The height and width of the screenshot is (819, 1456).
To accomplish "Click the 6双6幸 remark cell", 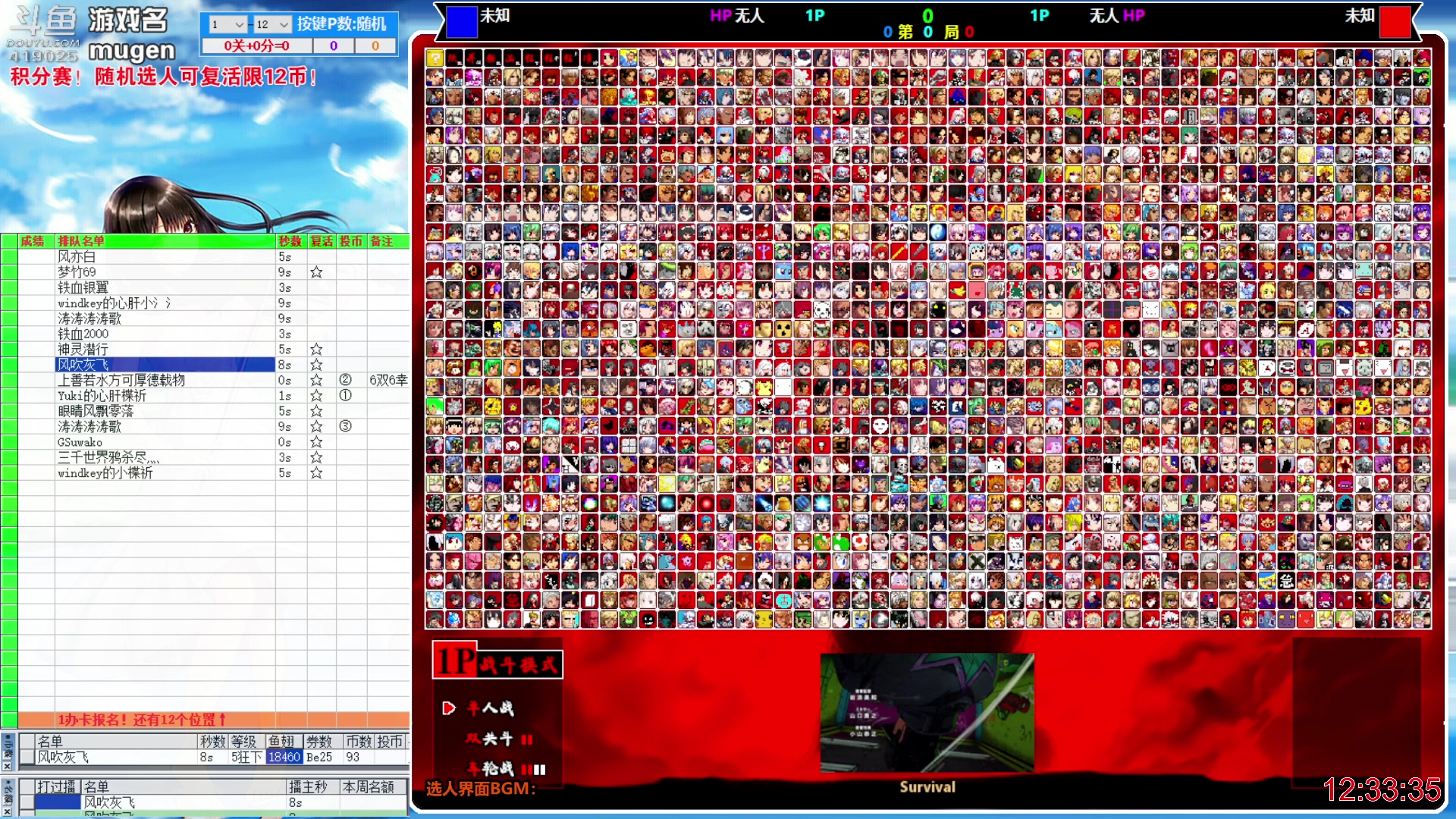I will (x=388, y=381).
